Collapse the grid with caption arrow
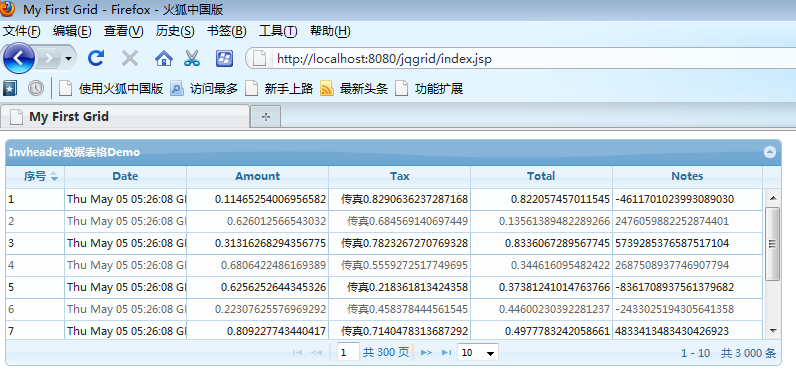Viewport: 796px width, 371px height. pyautogui.click(x=770, y=152)
